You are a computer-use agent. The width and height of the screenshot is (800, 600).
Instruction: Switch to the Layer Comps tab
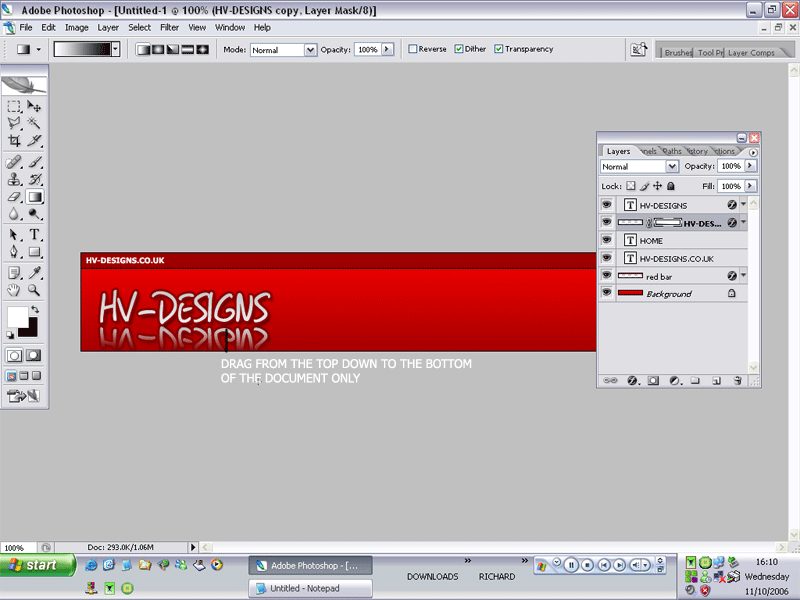(751, 53)
